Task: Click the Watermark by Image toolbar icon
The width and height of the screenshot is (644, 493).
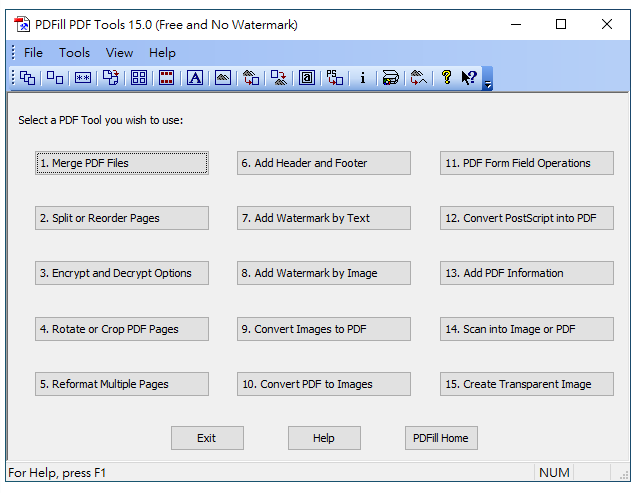Action: point(223,78)
